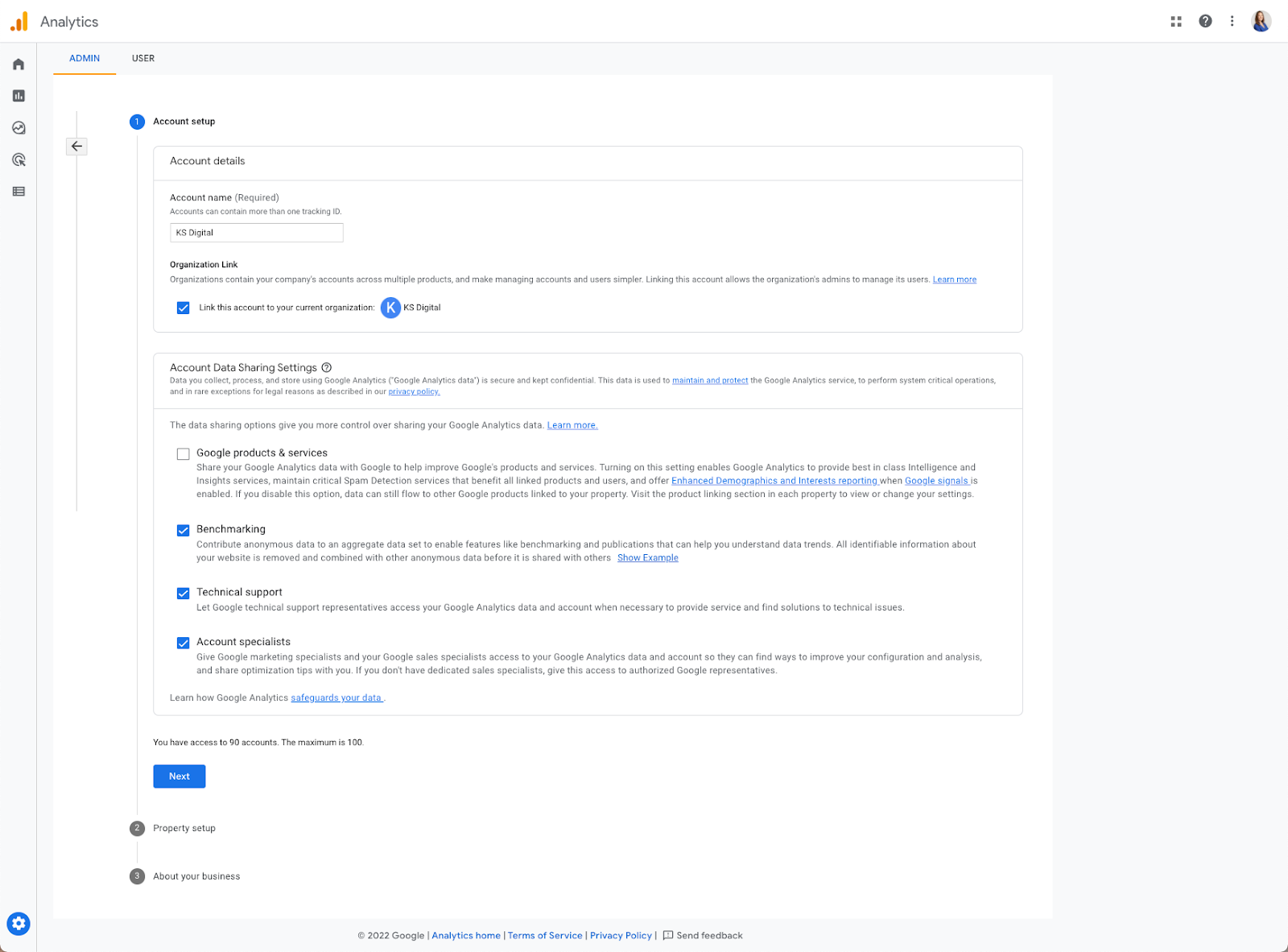
Task: Open the safeguards your data link
Action: pyautogui.click(x=336, y=697)
